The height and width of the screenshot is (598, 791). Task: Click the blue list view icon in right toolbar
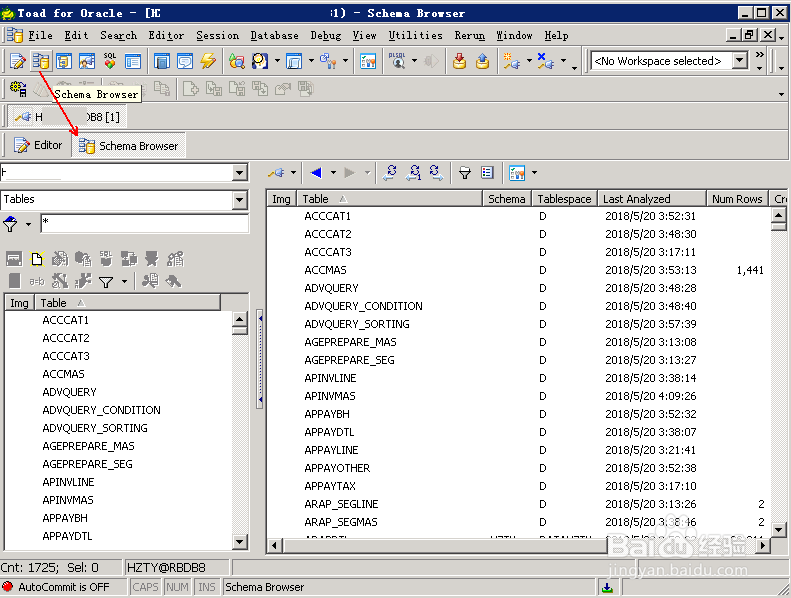[487, 173]
